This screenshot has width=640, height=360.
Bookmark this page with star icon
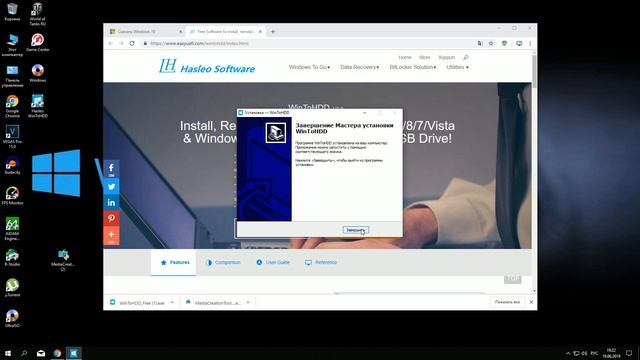tap(491, 43)
